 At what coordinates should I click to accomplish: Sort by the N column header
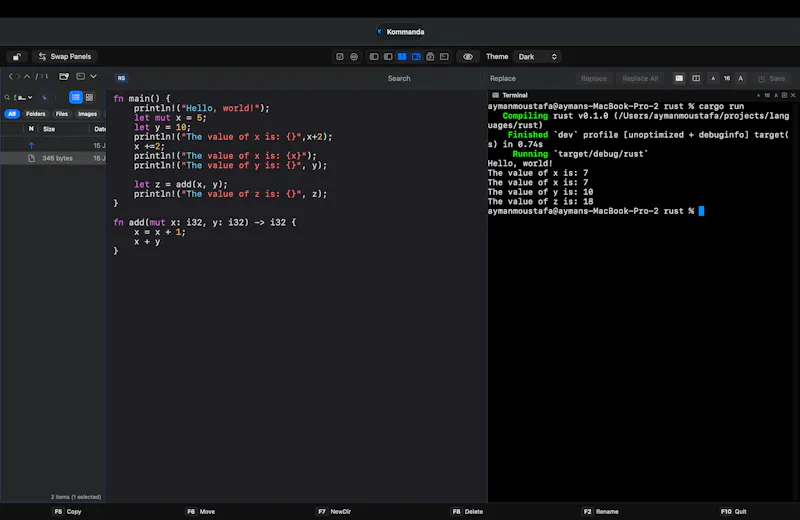[31, 129]
